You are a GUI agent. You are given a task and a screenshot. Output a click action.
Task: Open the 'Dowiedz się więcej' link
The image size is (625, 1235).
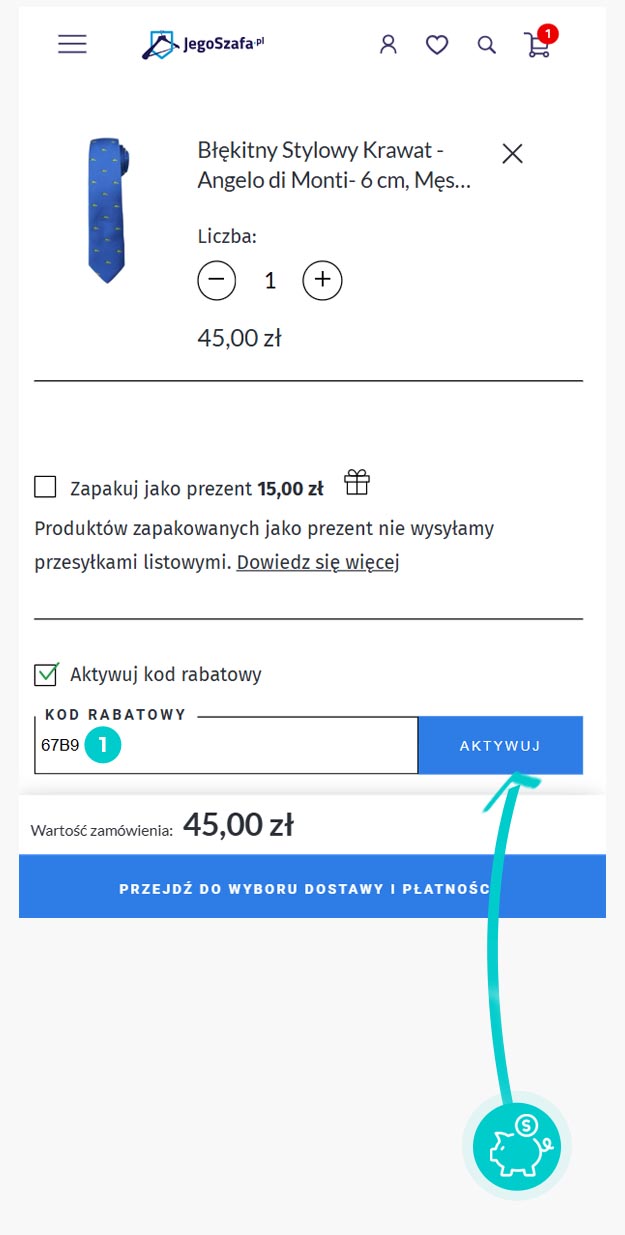[x=318, y=562]
